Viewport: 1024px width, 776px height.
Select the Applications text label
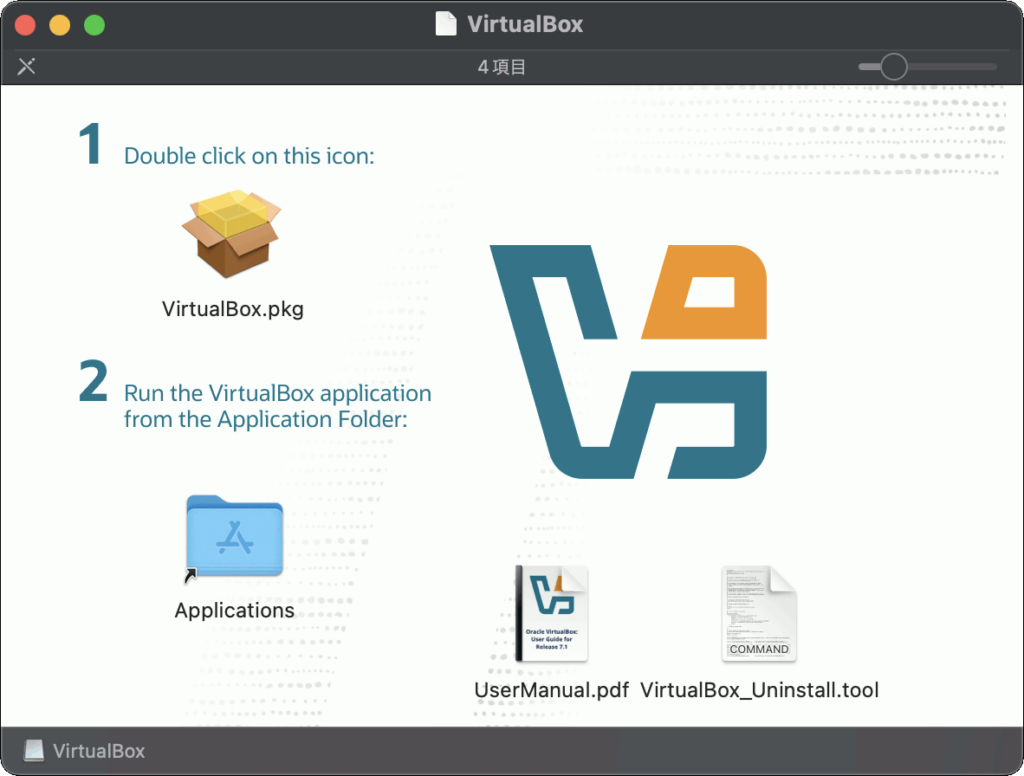[234, 610]
